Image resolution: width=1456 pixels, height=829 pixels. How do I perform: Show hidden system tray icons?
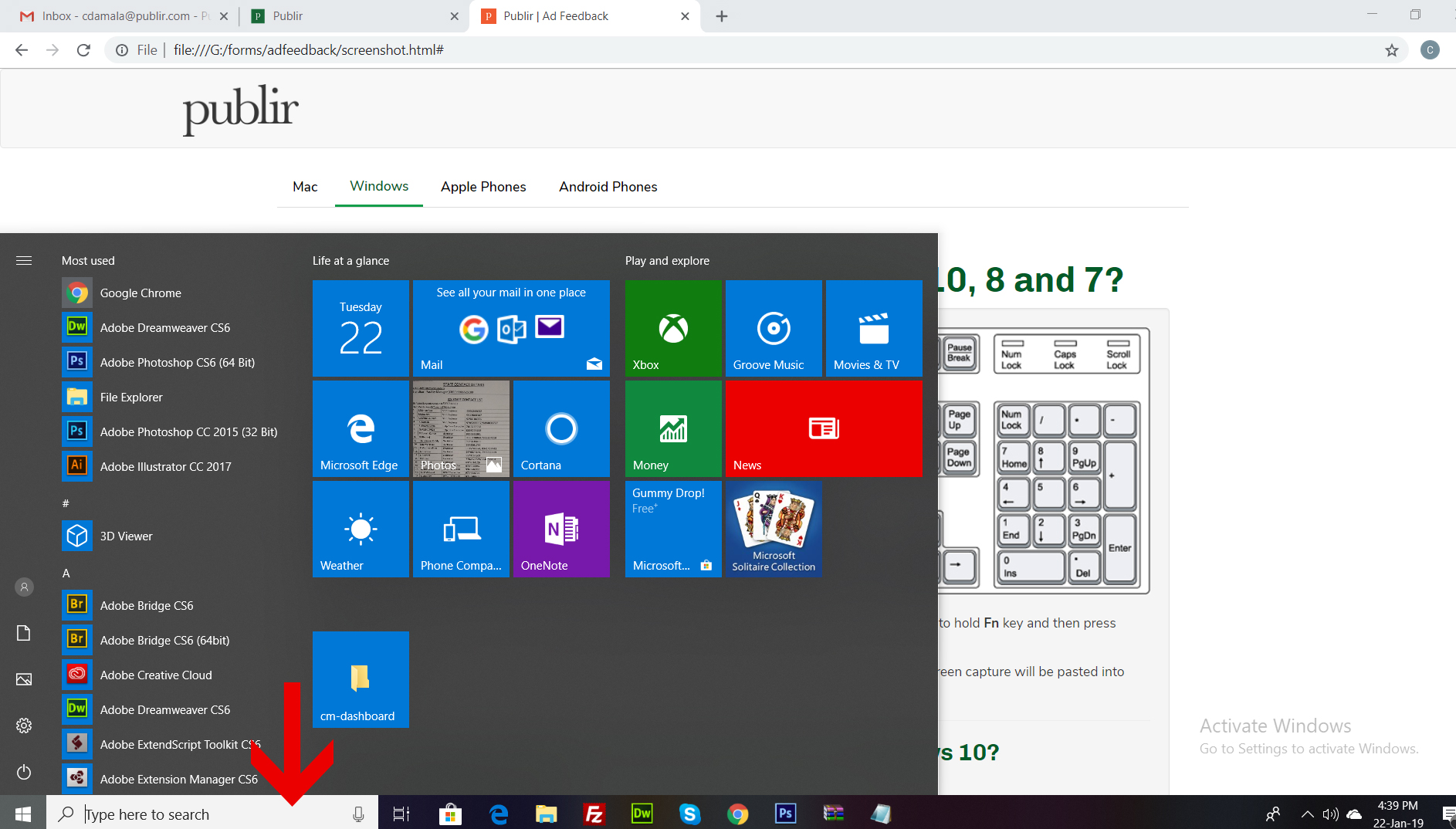click(x=1307, y=814)
